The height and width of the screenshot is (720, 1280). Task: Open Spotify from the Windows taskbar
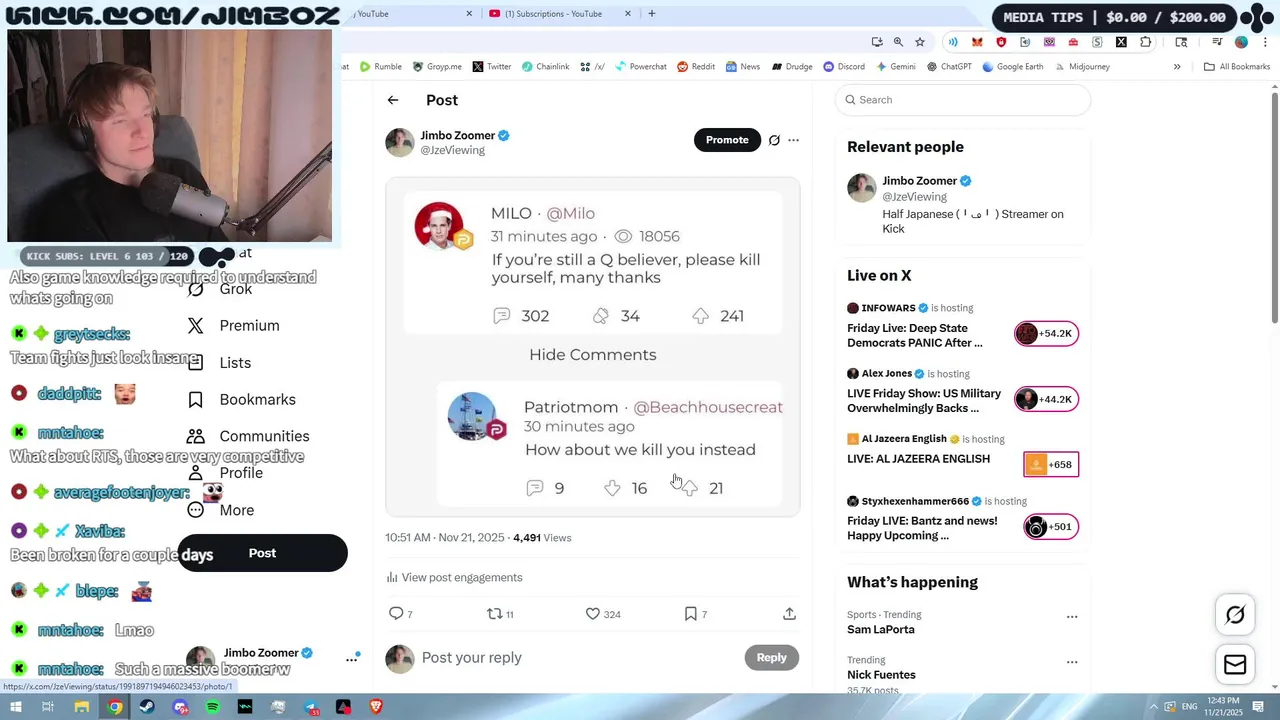(x=212, y=707)
